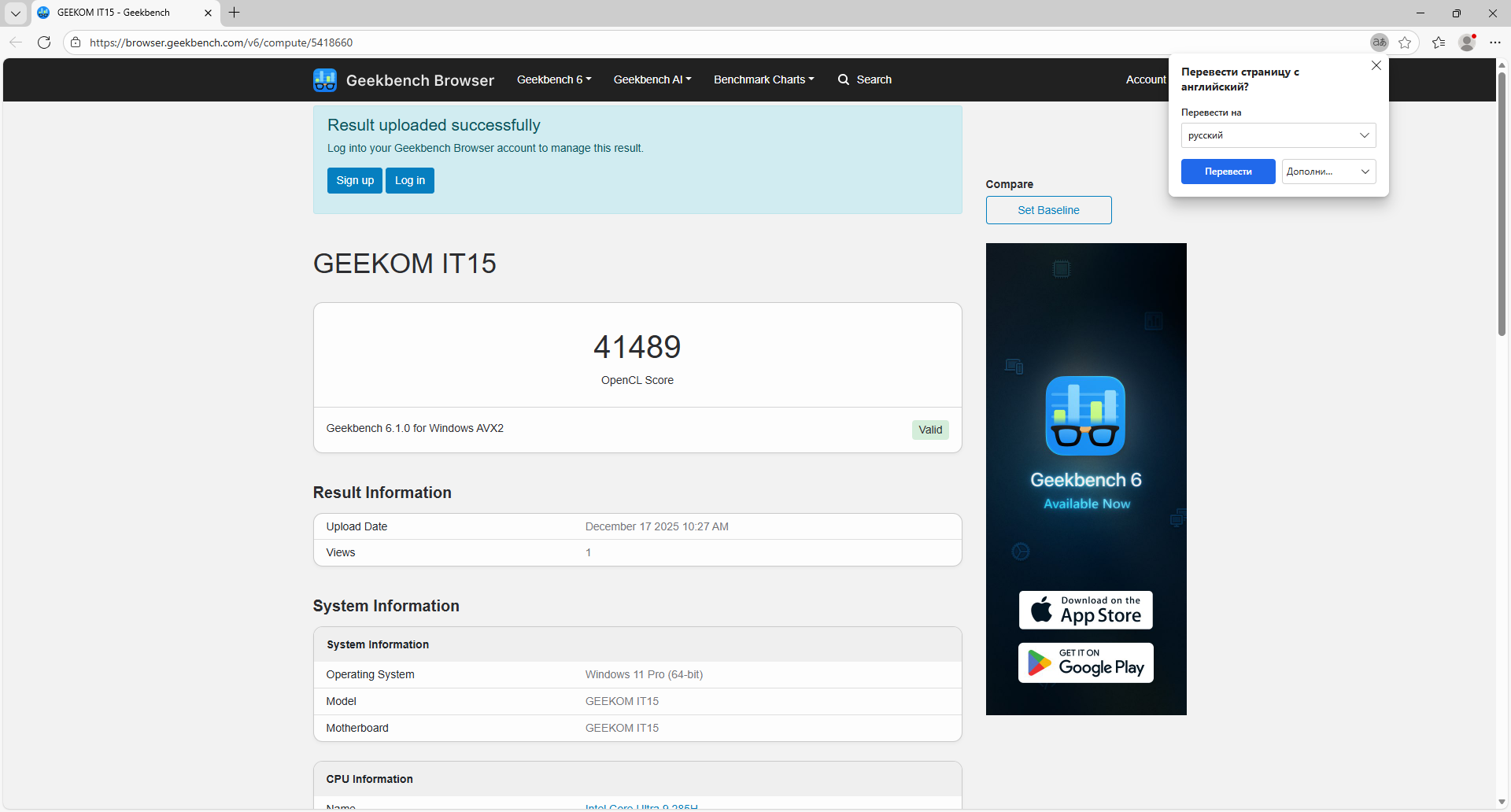
Task: Click the Operating System row label
Action: click(x=370, y=674)
